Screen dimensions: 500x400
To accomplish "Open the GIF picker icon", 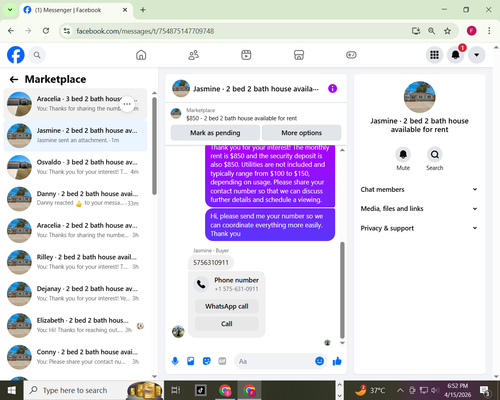I will (x=222, y=361).
